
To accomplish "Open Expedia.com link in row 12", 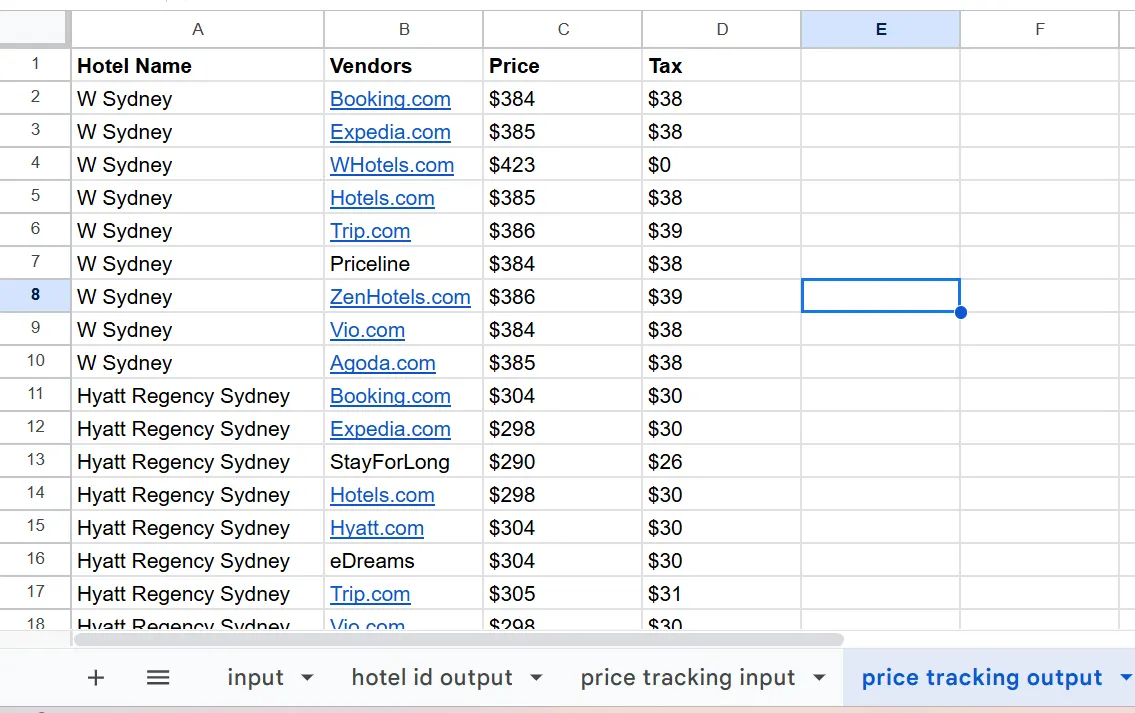I will coord(390,429).
